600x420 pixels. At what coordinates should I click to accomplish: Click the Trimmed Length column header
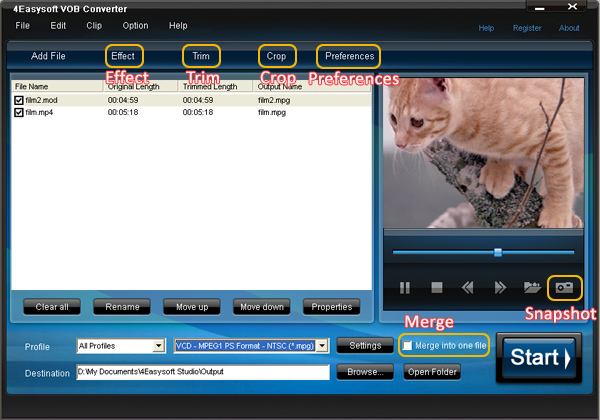click(216, 86)
